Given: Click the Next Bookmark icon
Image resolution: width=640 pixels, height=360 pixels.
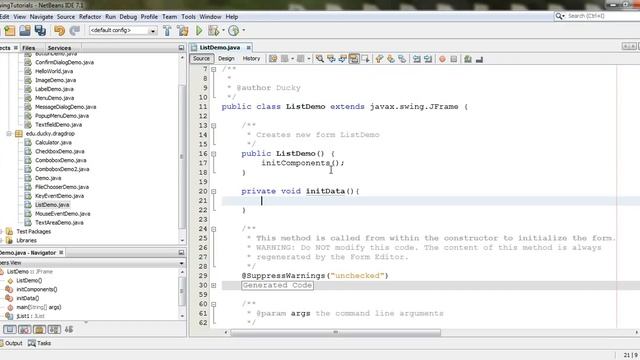Looking at the screenshot, I should click(391, 59).
